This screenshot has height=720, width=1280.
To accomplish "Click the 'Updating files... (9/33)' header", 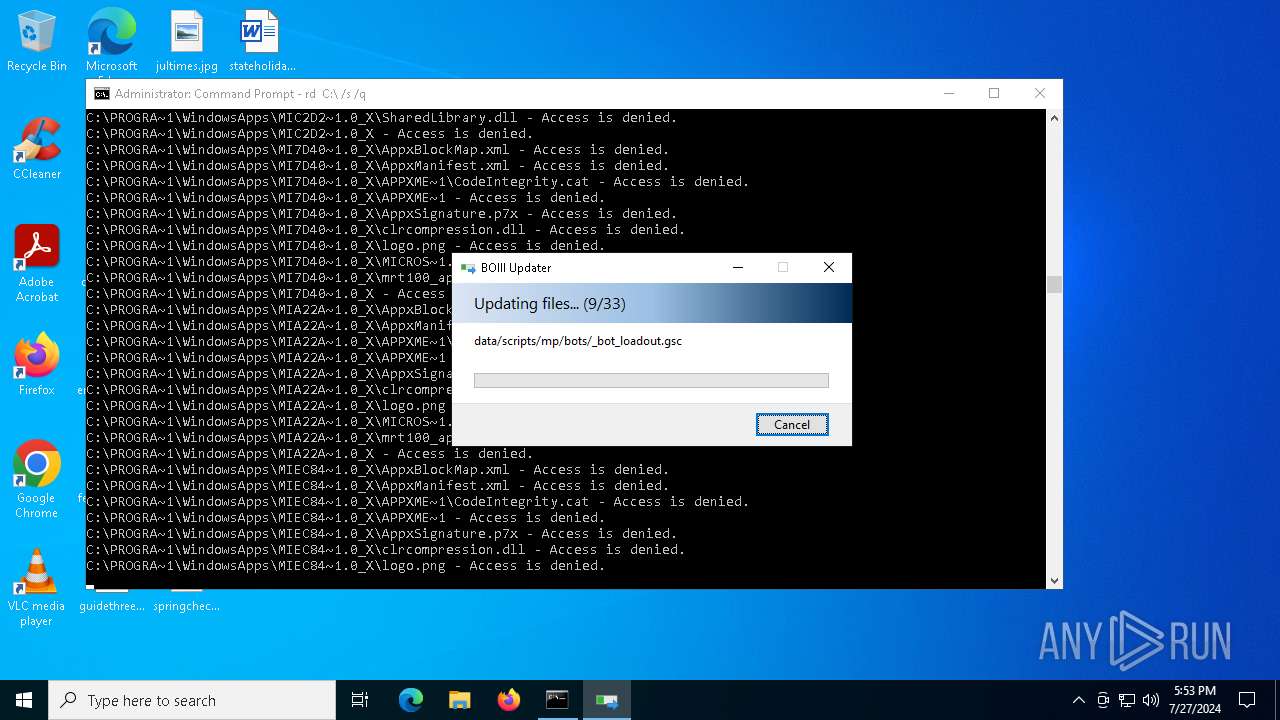I will 550,304.
